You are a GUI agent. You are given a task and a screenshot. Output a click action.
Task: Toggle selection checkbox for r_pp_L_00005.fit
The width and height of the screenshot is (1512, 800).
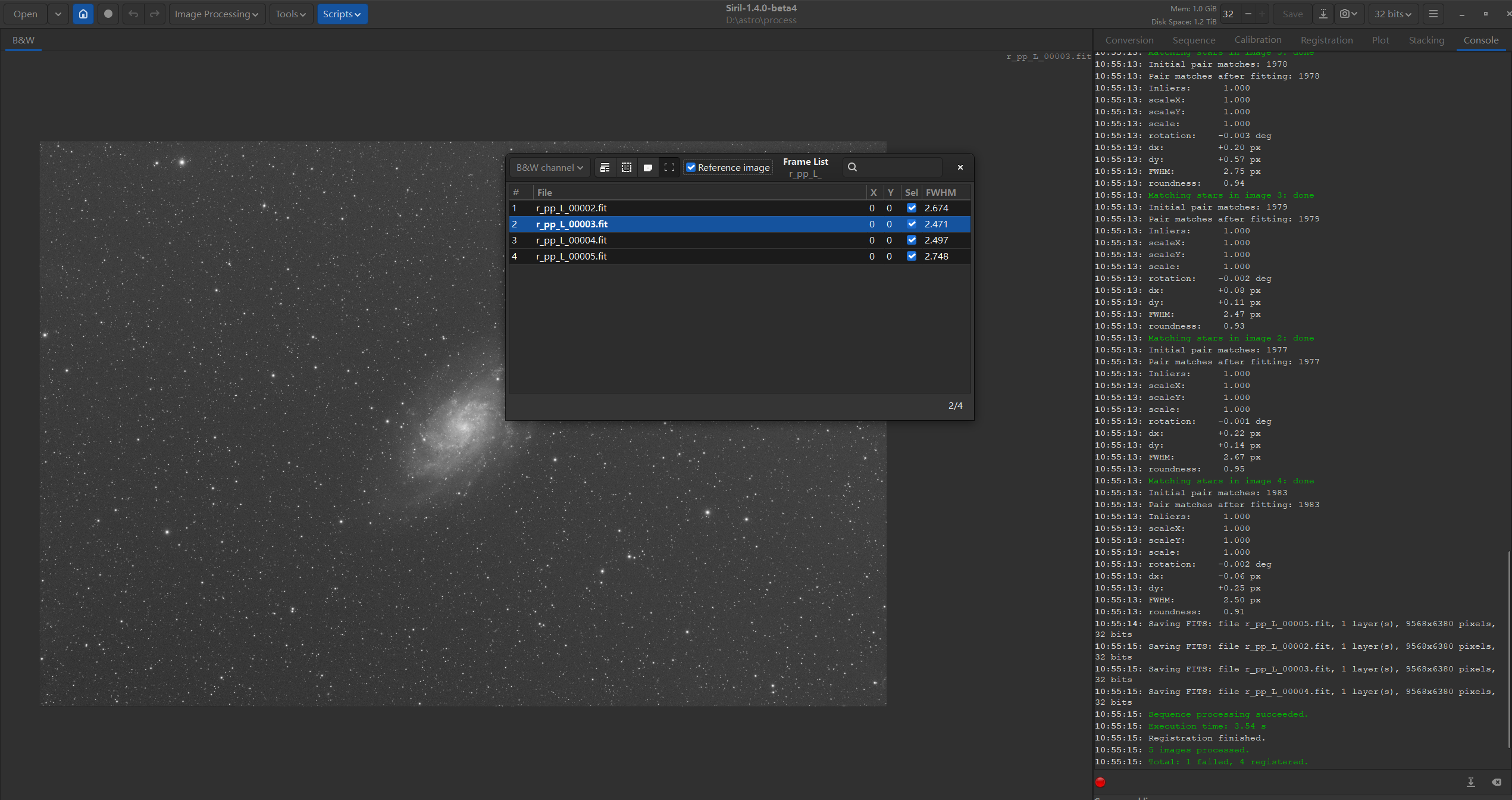coord(911,256)
